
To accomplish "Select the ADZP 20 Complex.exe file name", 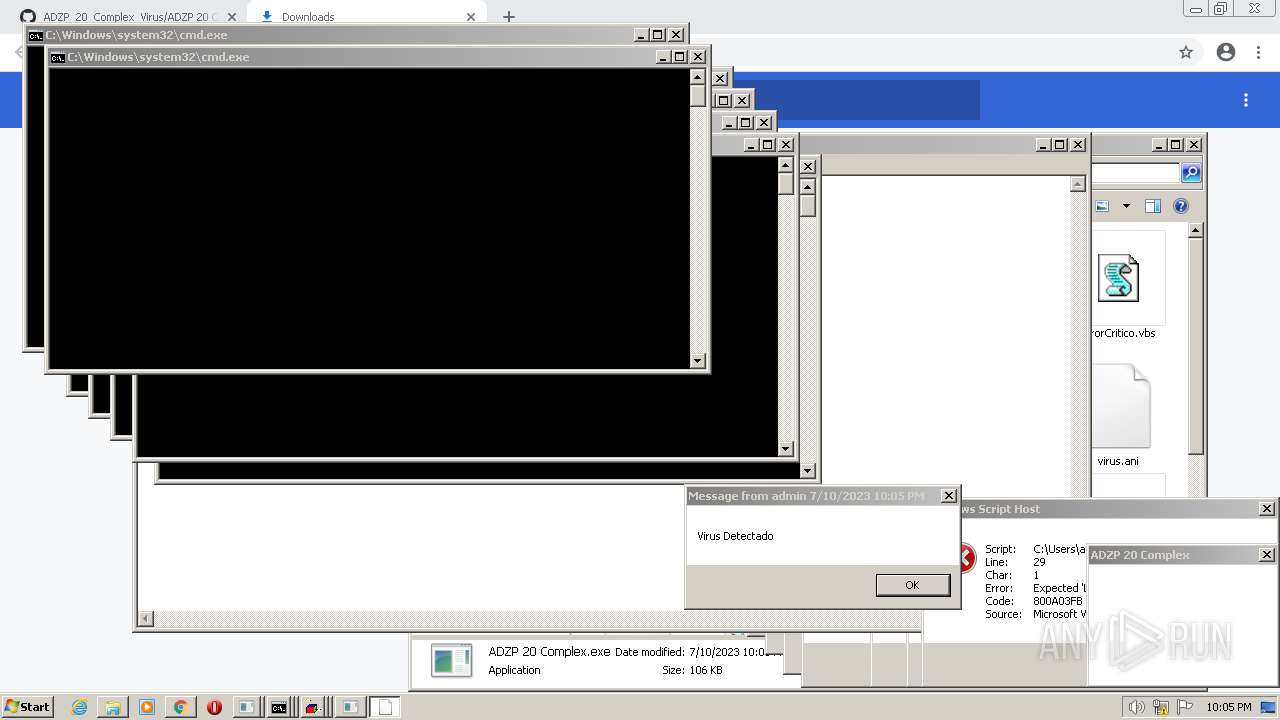I will pyautogui.click(x=549, y=652).
